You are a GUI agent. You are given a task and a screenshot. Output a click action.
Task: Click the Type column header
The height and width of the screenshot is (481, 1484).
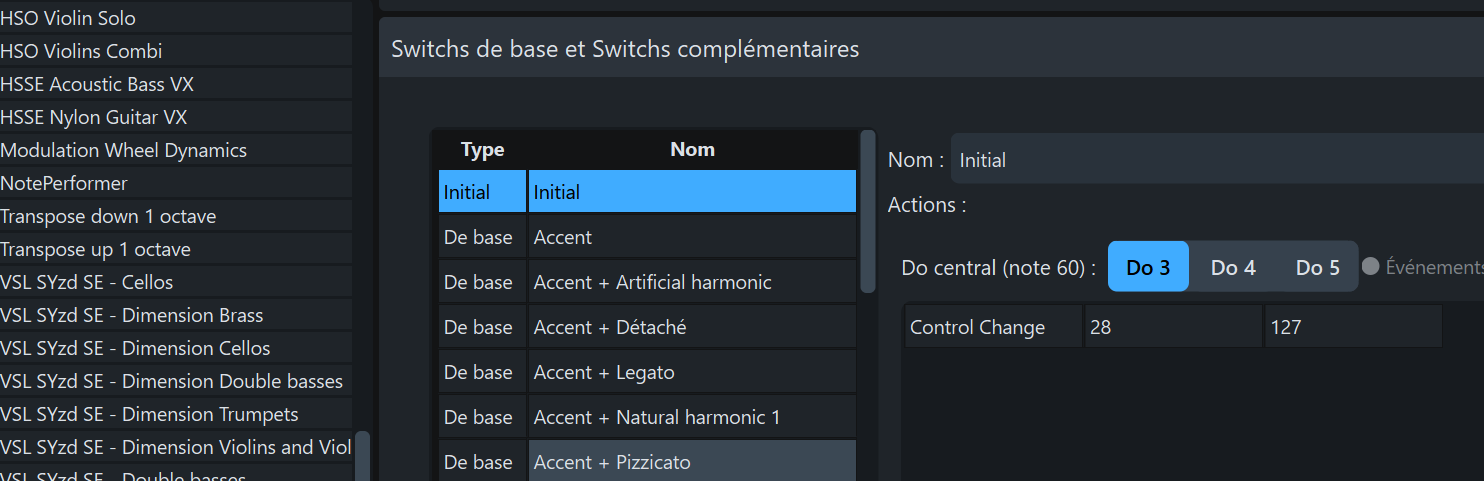482,150
